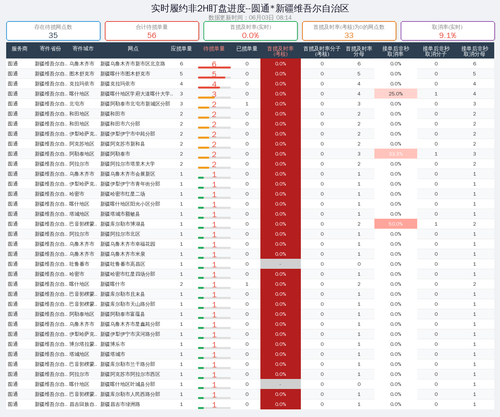Viewport: 500px width, 417px height.
Task: Click the 接单后非秒取消率 column header
Action: [395, 51]
